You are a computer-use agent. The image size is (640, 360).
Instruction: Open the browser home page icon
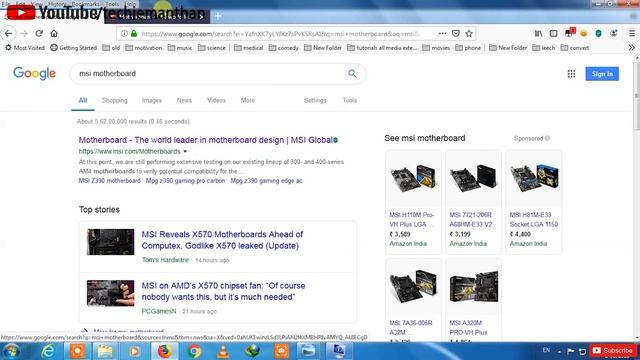(54, 33)
